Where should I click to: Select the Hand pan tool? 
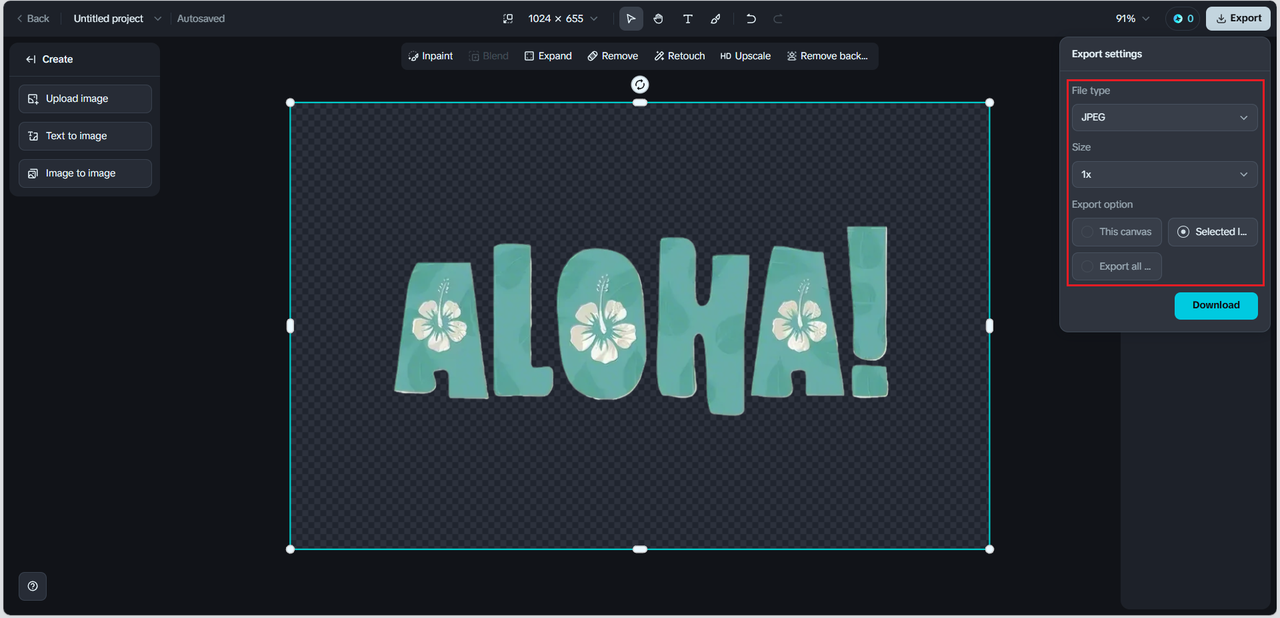[659, 18]
